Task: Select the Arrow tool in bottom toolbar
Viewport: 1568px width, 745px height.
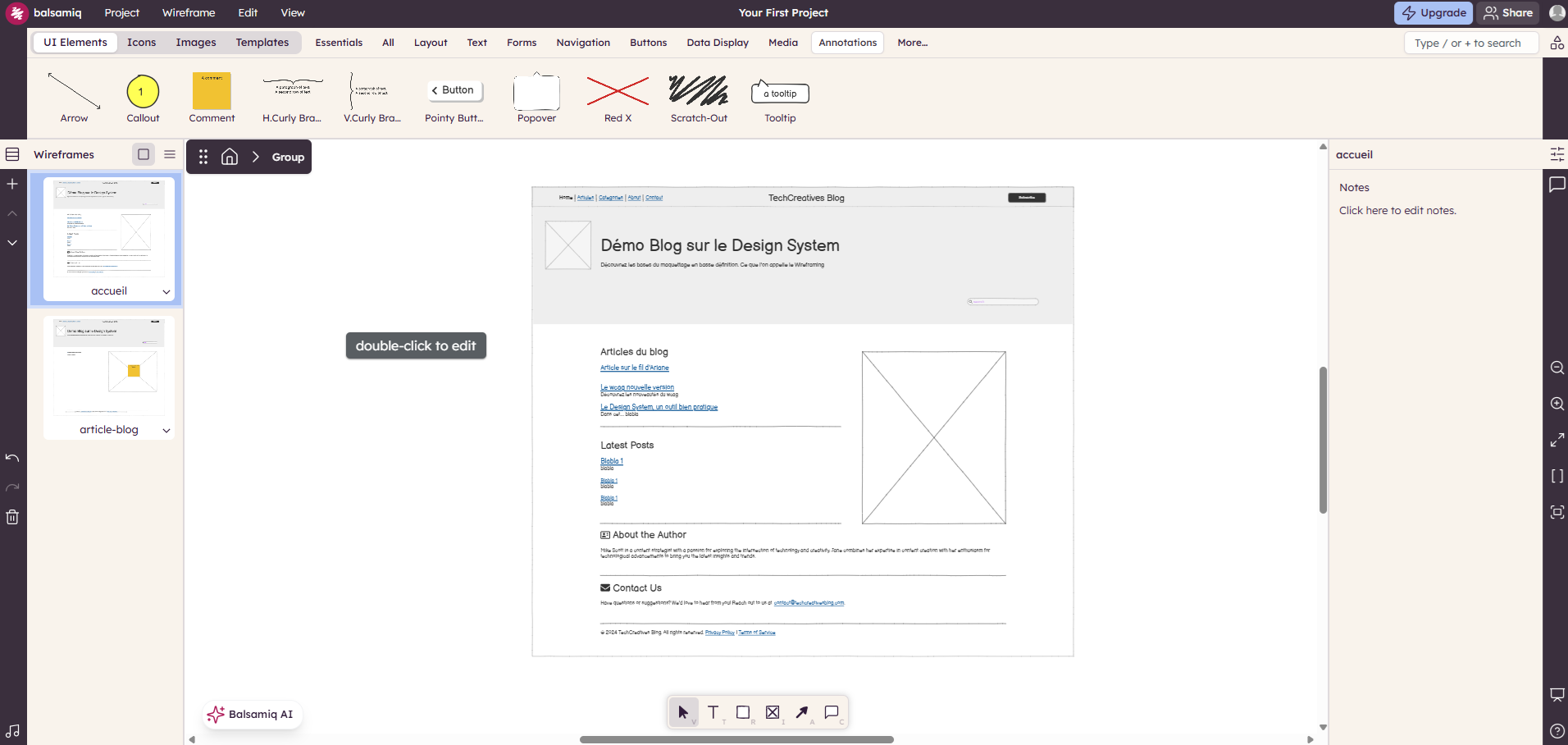Action: (801, 712)
